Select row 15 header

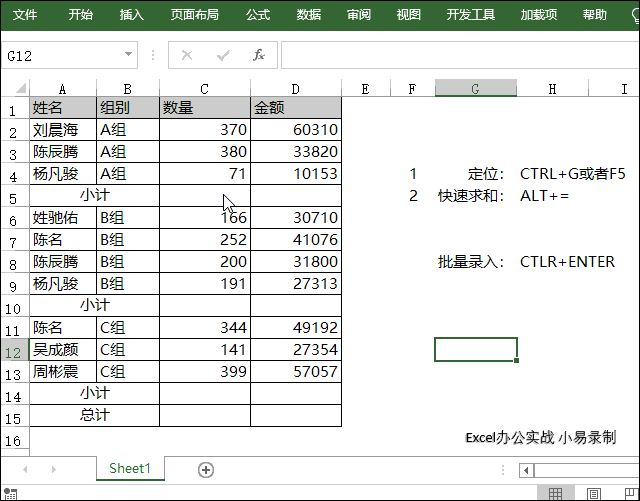[x=13, y=418]
